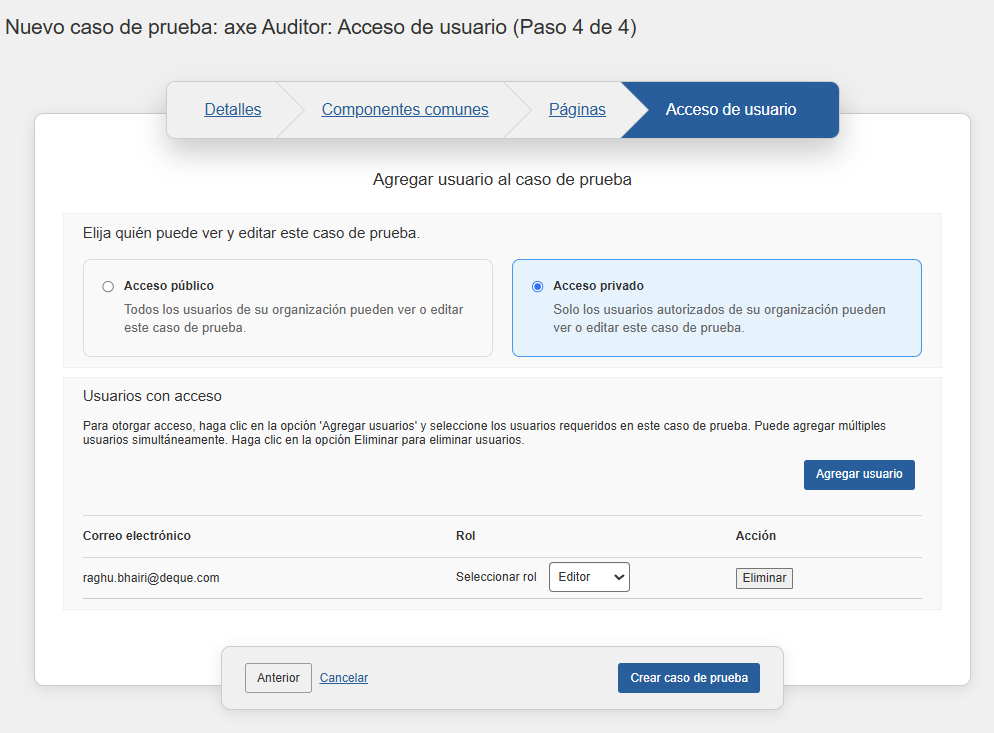Open the Editor role dropdown
Screen dimensions: 994x733
[x=589, y=577]
